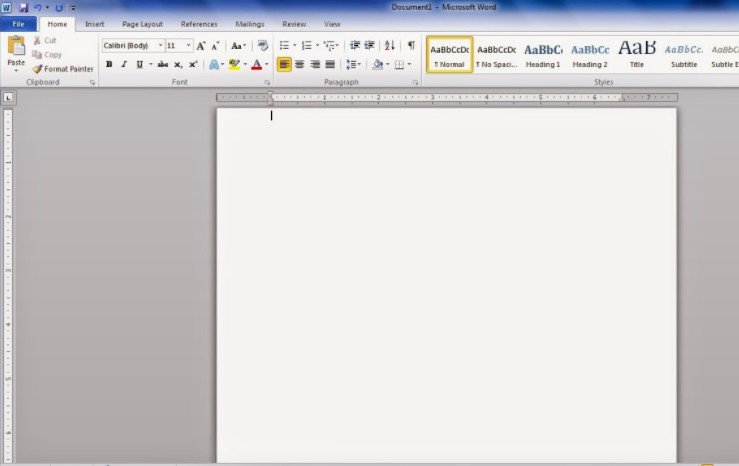
Task: Expand the Font dialog launcher
Action: pyautogui.click(x=267, y=82)
